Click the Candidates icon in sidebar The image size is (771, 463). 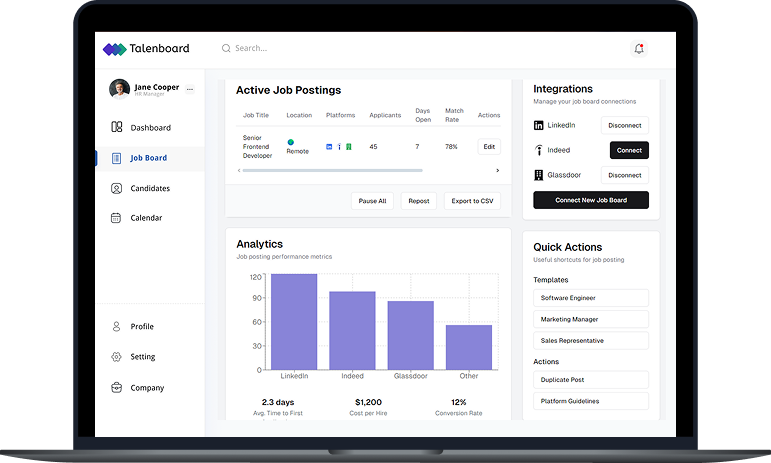point(117,188)
